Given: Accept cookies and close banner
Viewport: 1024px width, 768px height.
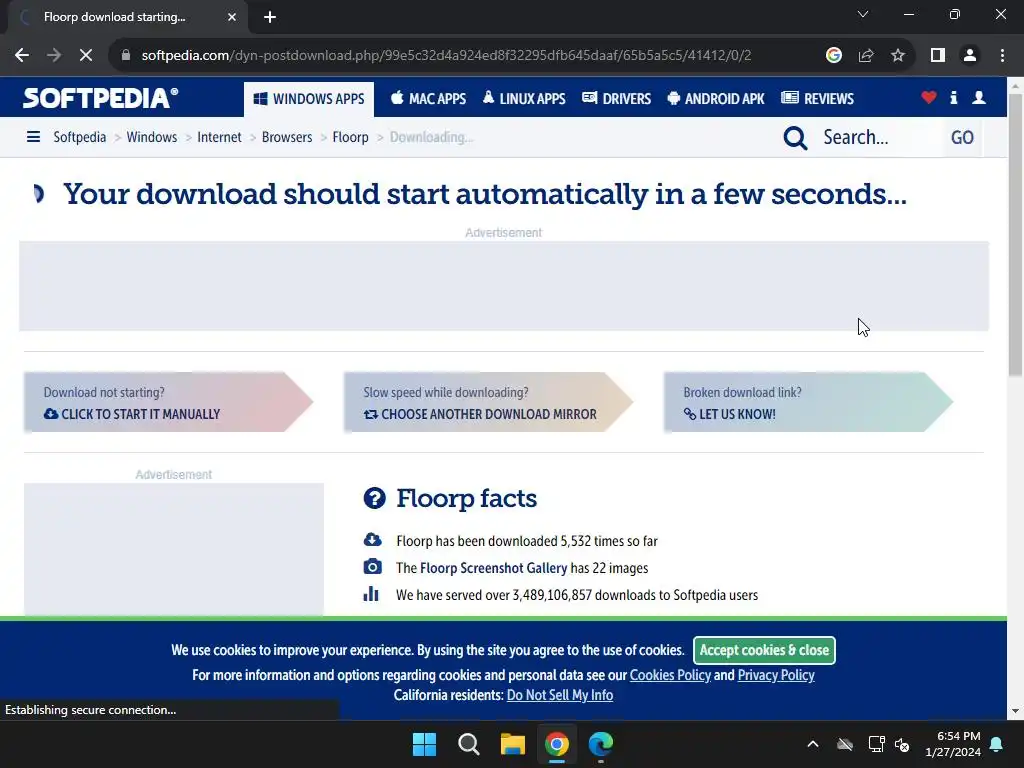Looking at the screenshot, I should coord(764,650).
